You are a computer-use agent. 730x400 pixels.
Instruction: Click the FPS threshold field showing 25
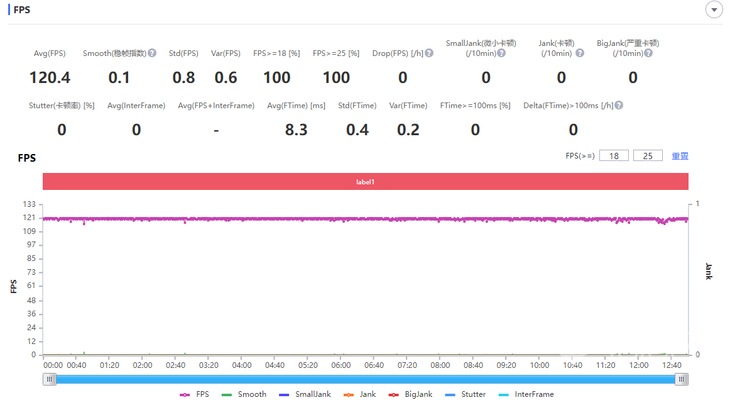pyautogui.click(x=648, y=156)
